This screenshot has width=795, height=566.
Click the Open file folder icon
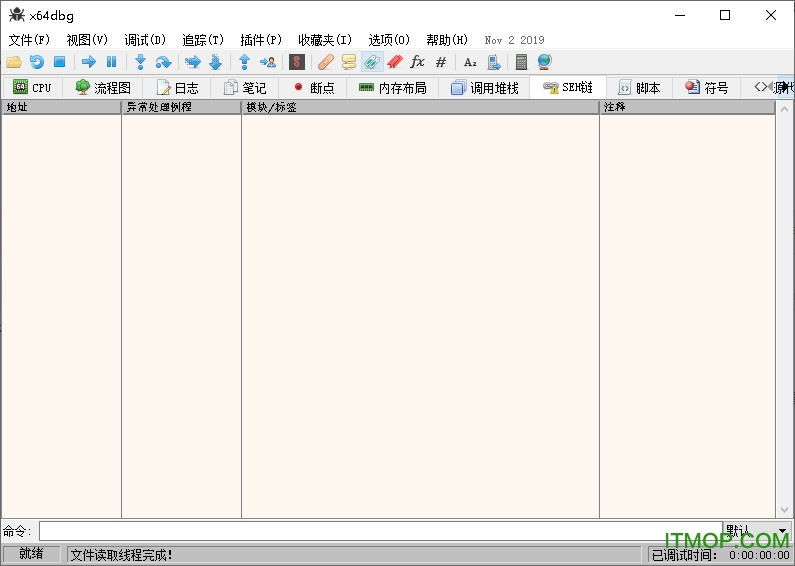[14, 62]
